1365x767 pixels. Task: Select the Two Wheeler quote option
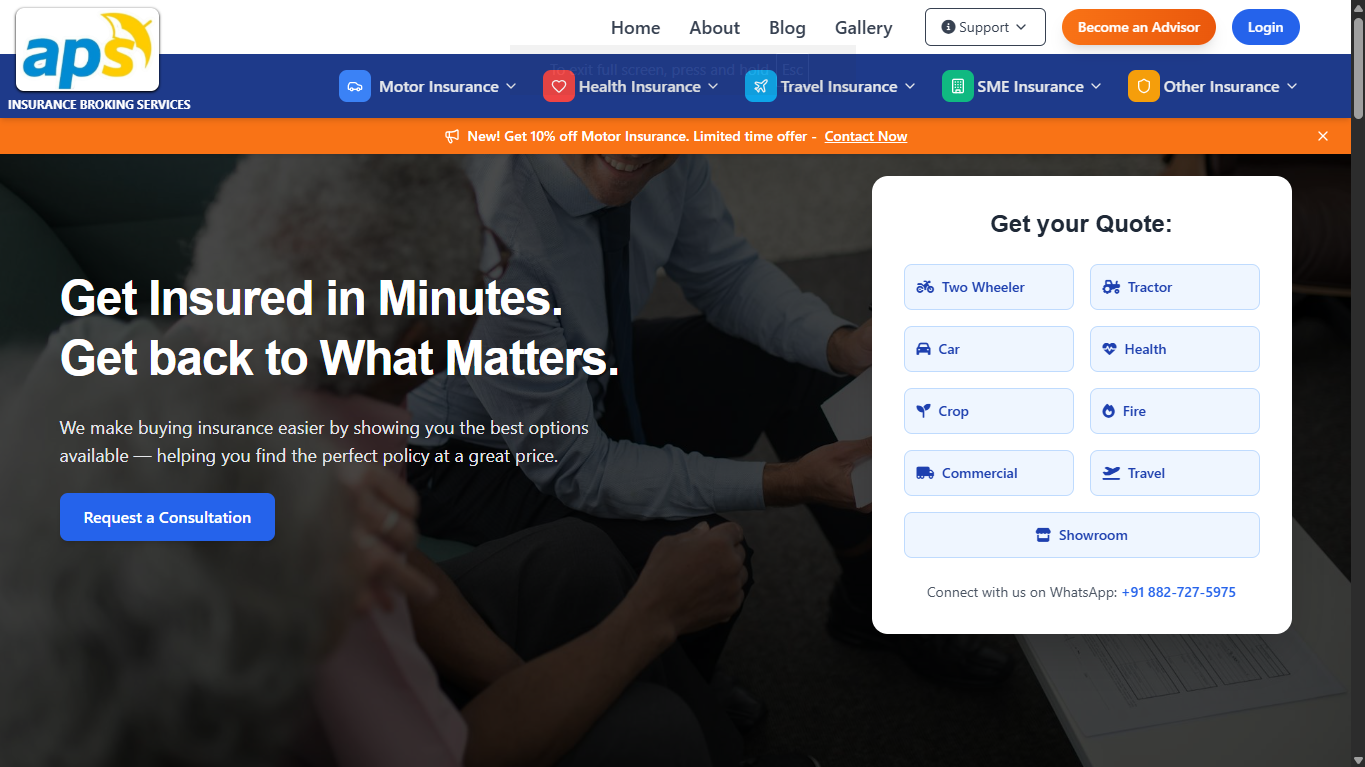[988, 287]
